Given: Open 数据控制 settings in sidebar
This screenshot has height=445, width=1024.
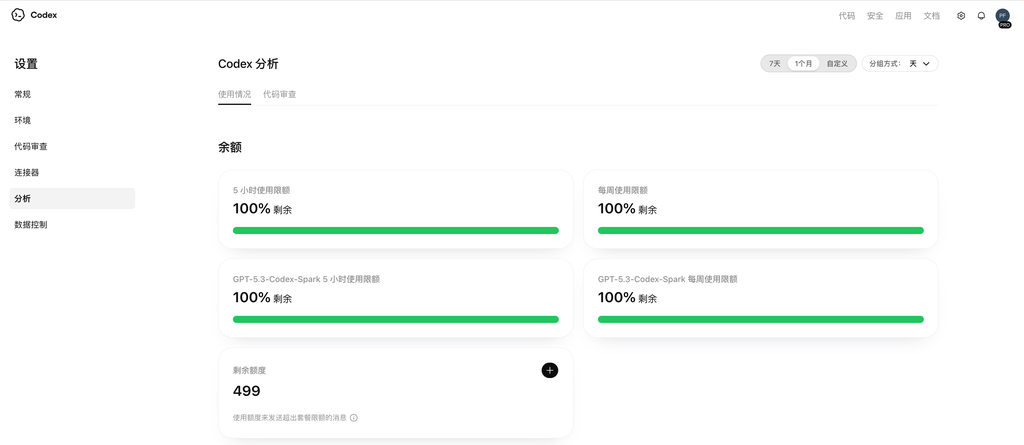Looking at the screenshot, I should click(x=31, y=224).
